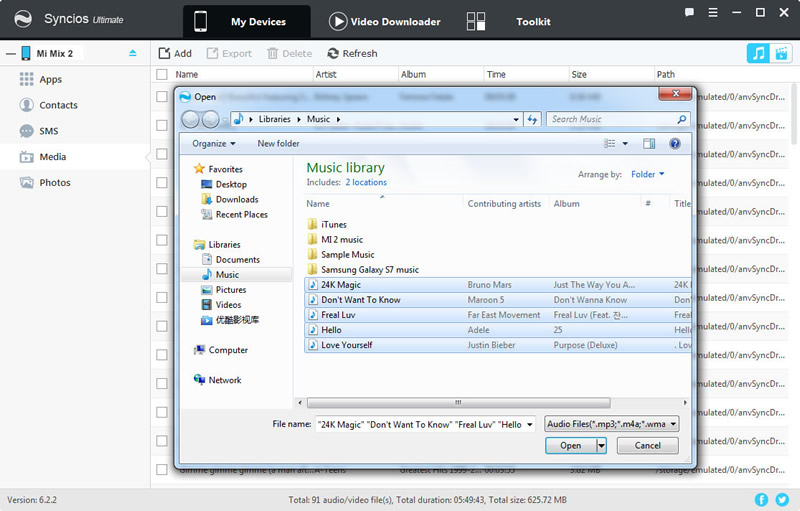This screenshot has width=800, height=511.
Task: Switch to Video Downloader tab
Action: click(x=385, y=21)
